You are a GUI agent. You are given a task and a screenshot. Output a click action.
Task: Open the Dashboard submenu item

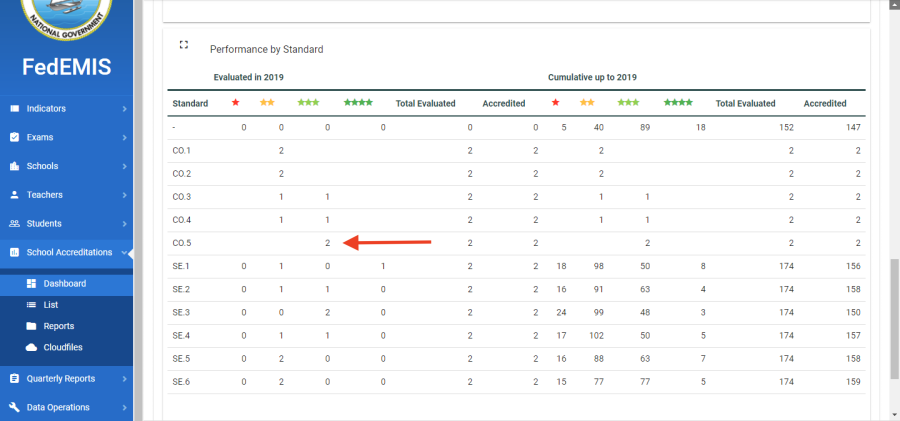pyautogui.click(x=64, y=283)
